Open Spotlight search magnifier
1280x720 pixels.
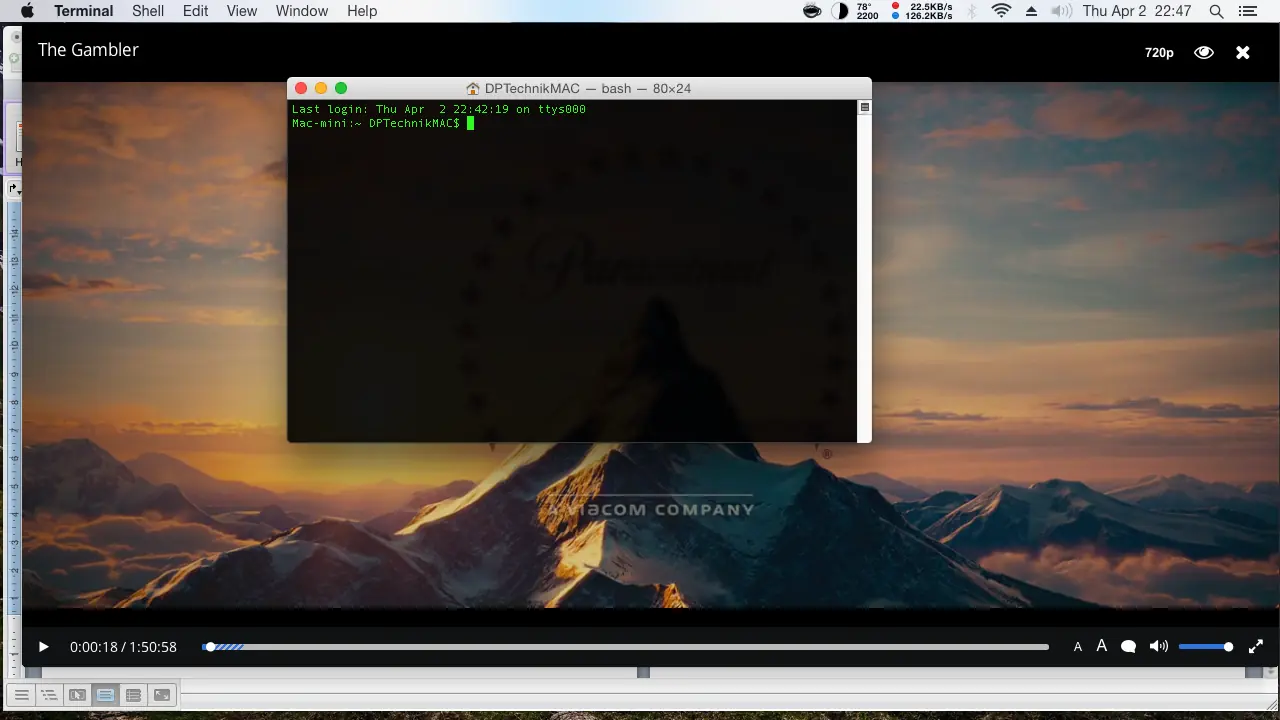coord(1217,11)
